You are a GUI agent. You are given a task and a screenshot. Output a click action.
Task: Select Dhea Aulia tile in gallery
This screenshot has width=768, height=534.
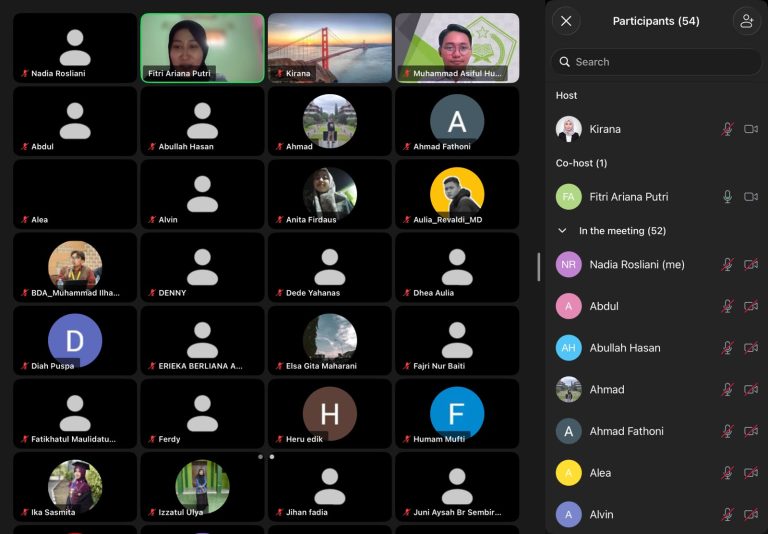click(457, 267)
